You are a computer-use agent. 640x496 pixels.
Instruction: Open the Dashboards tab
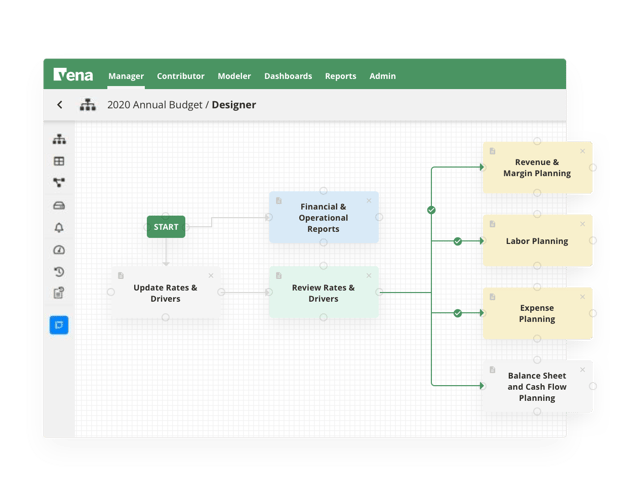(288, 76)
